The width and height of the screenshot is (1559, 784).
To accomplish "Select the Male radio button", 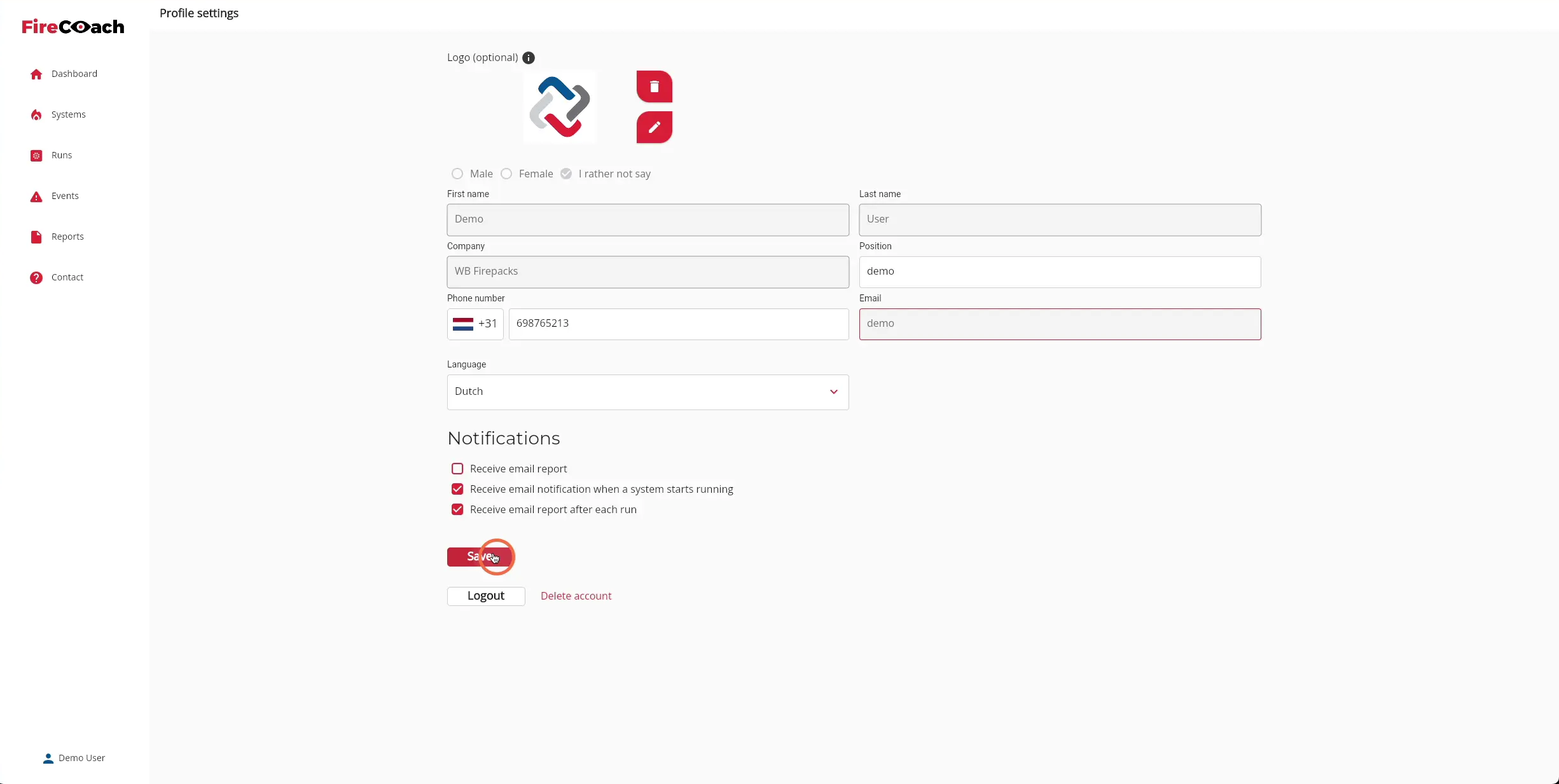I will tap(457, 174).
